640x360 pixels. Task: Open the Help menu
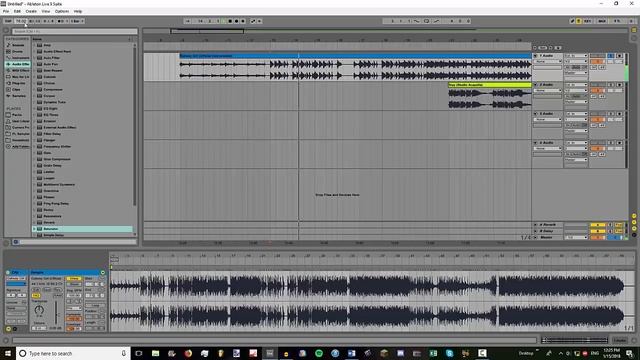78,11
